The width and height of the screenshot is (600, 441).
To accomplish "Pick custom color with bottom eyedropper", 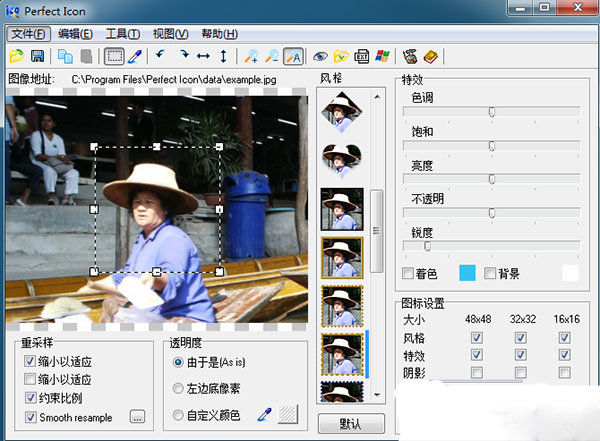I will click(x=264, y=414).
